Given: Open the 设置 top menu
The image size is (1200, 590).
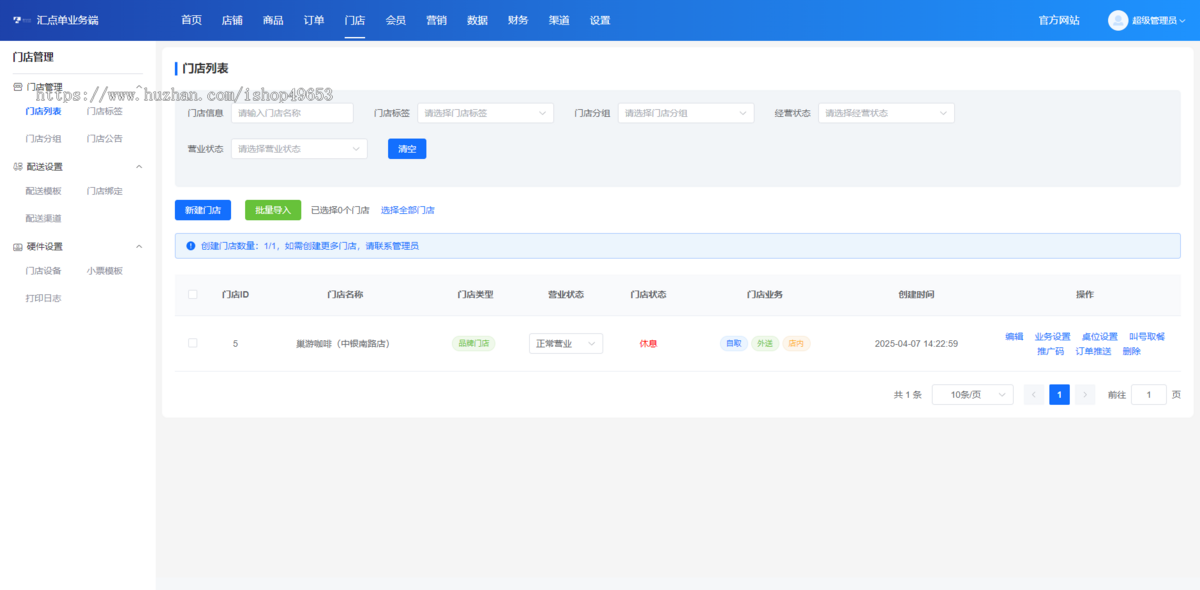Looking at the screenshot, I should [x=600, y=20].
